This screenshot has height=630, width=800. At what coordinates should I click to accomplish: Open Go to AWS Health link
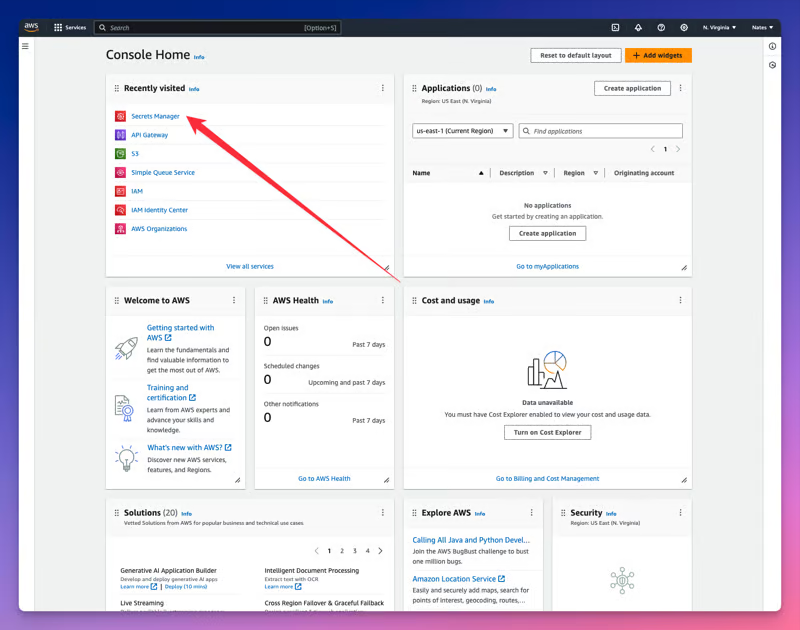point(324,478)
